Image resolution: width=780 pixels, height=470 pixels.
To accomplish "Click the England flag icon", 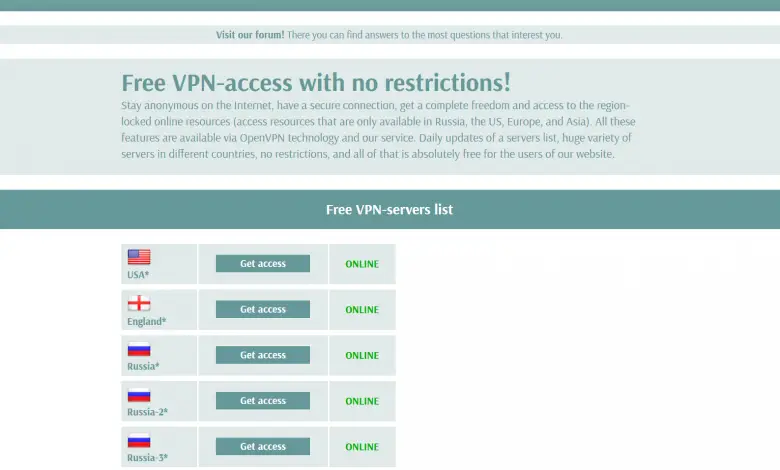I will tap(139, 303).
